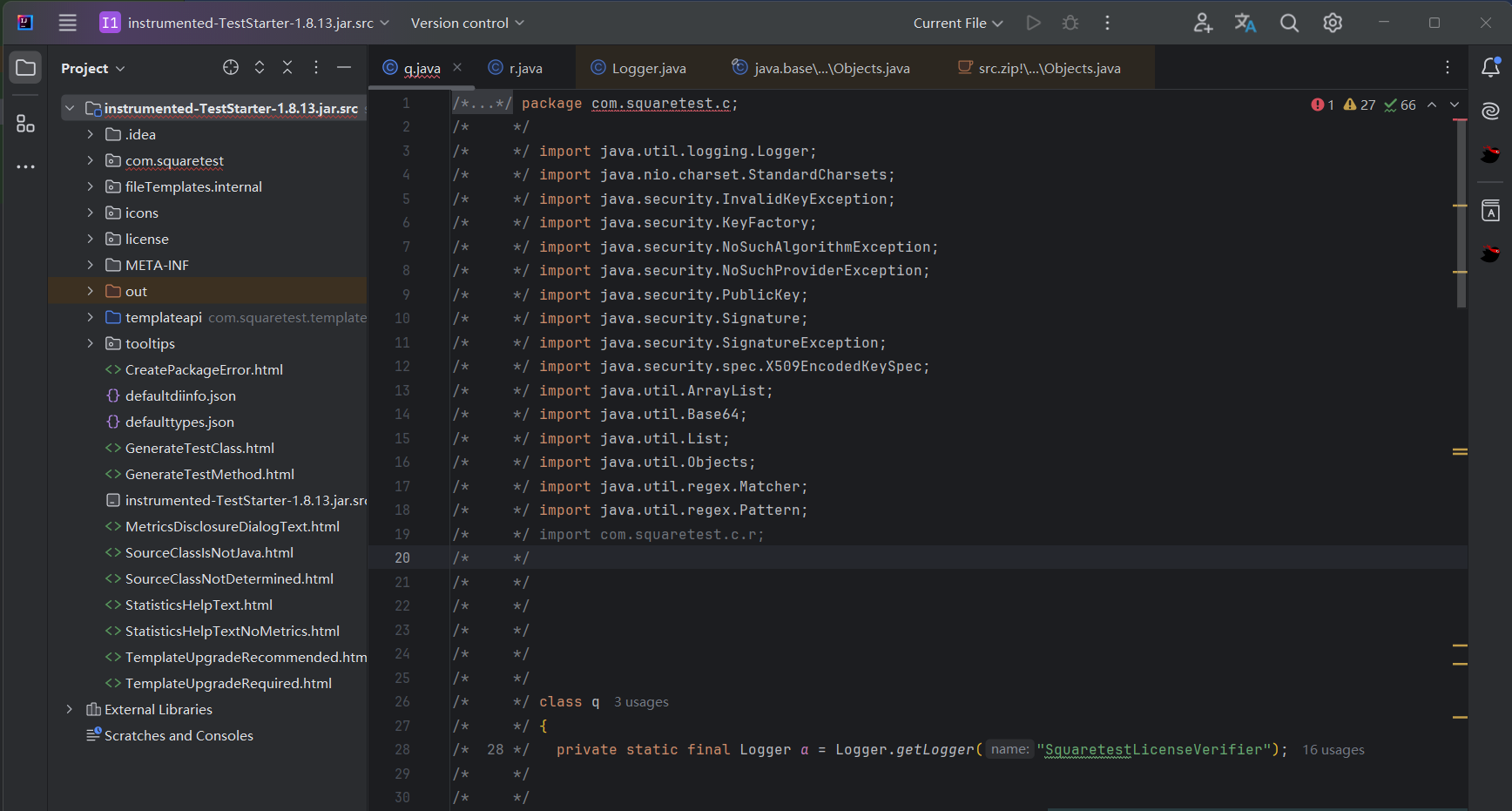Switch to java.base Objects.java tab
Image resolution: width=1512 pixels, height=811 pixels.
(821, 68)
